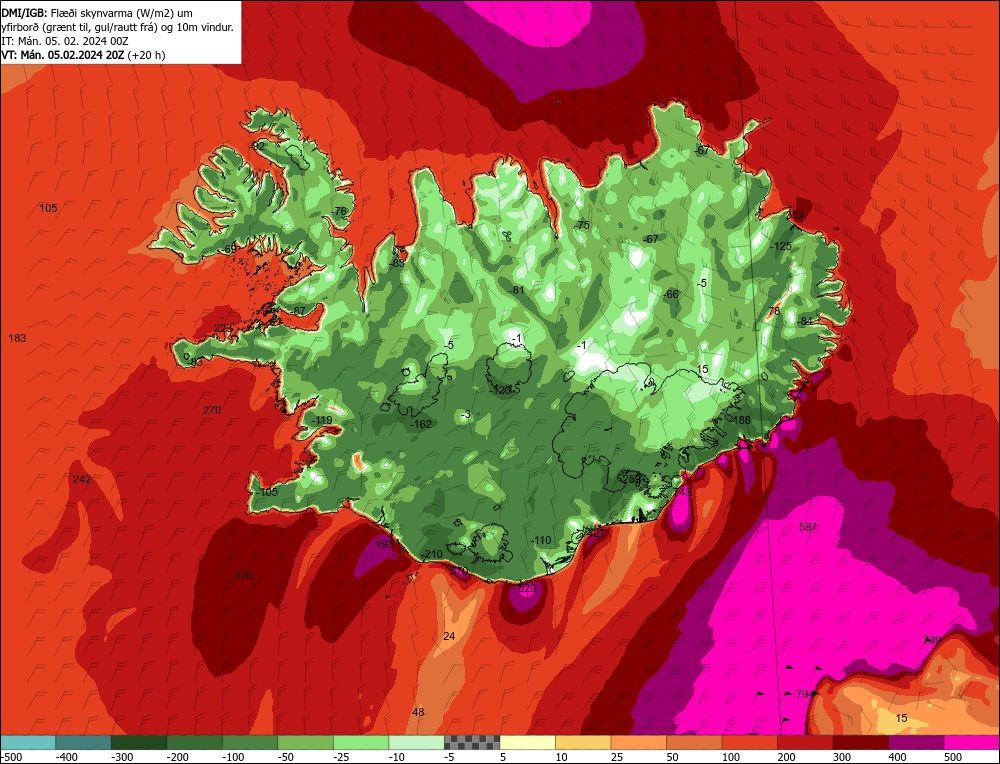The height and width of the screenshot is (764, 1000).
Task: Click the light green legend swatch between -25 and -10
Action: [361, 742]
